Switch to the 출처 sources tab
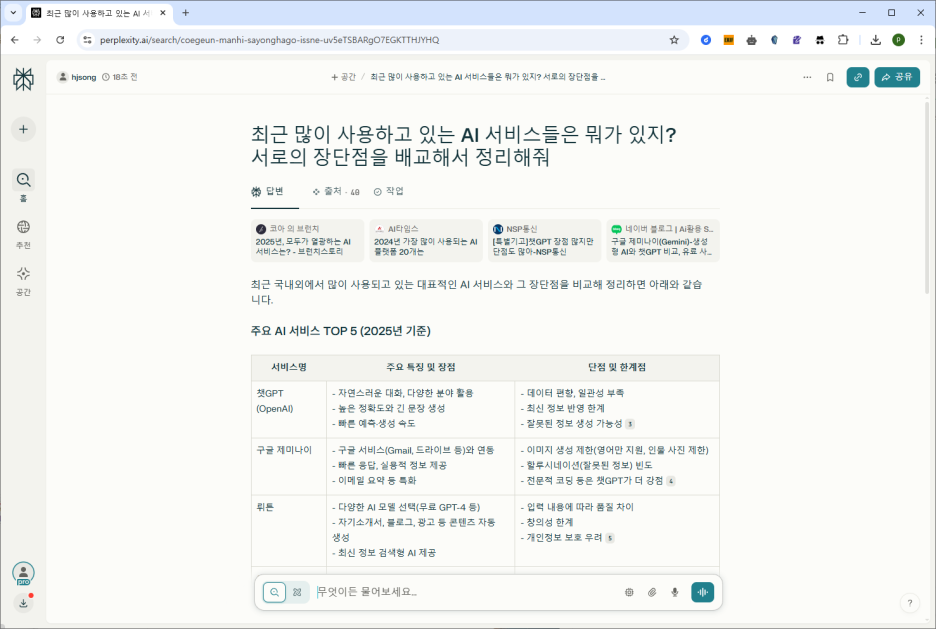 (336, 191)
